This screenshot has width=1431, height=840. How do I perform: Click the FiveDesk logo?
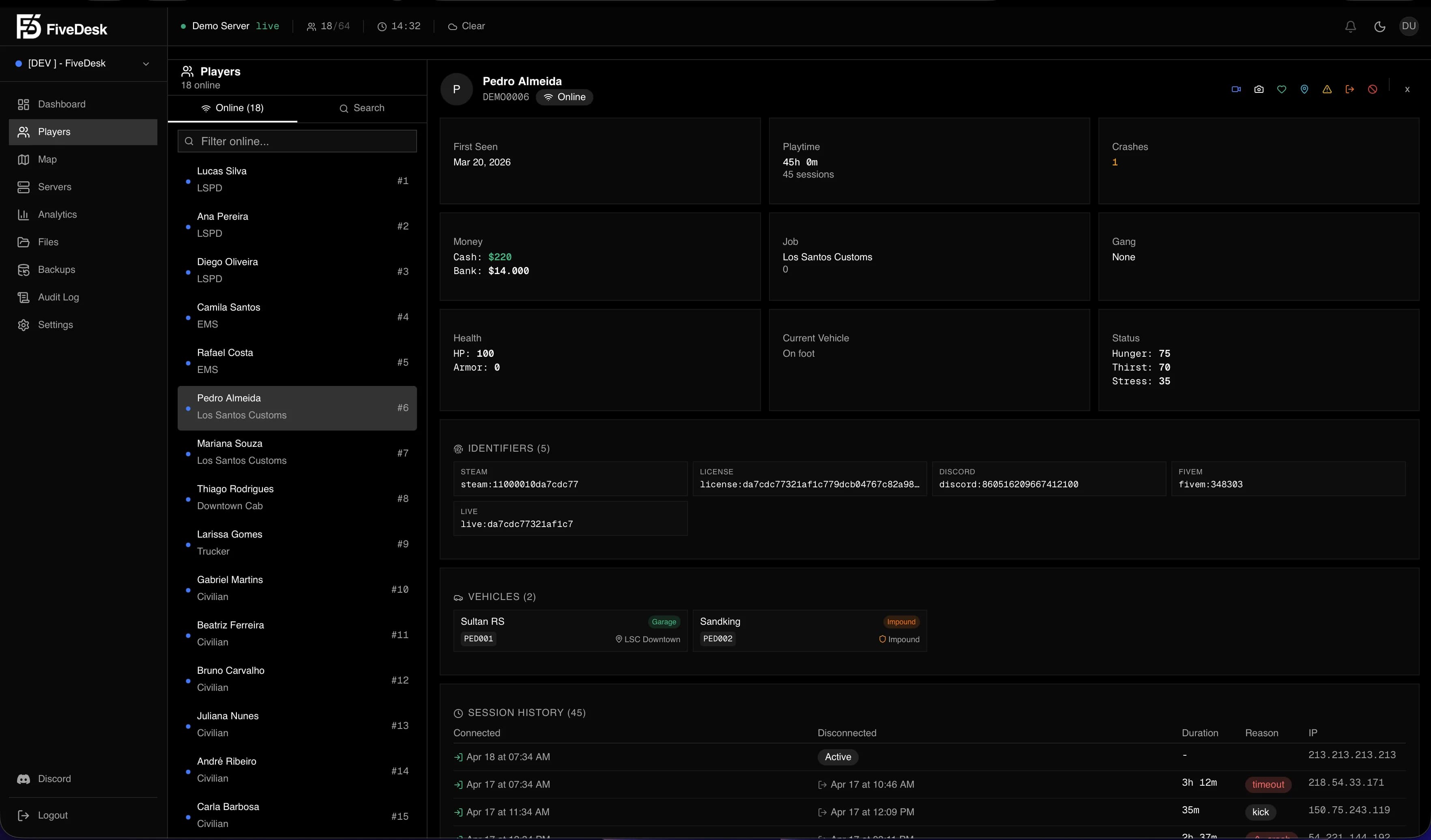pos(62,27)
